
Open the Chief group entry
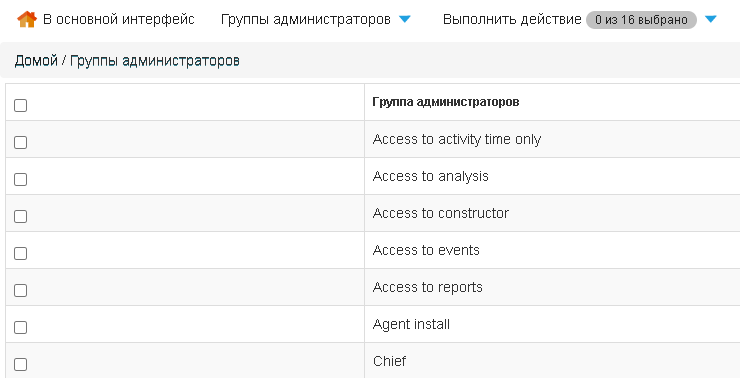click(389, 361)
